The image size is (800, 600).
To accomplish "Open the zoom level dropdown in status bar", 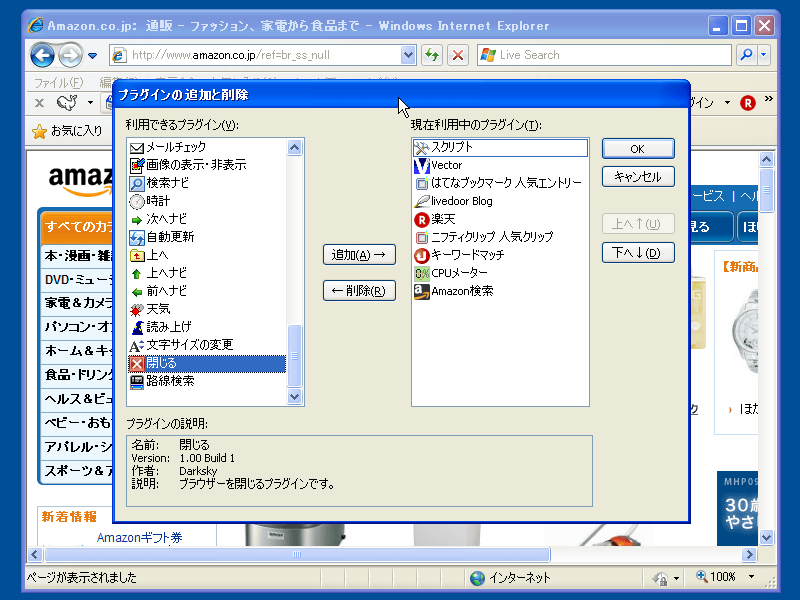I will 752,577.
